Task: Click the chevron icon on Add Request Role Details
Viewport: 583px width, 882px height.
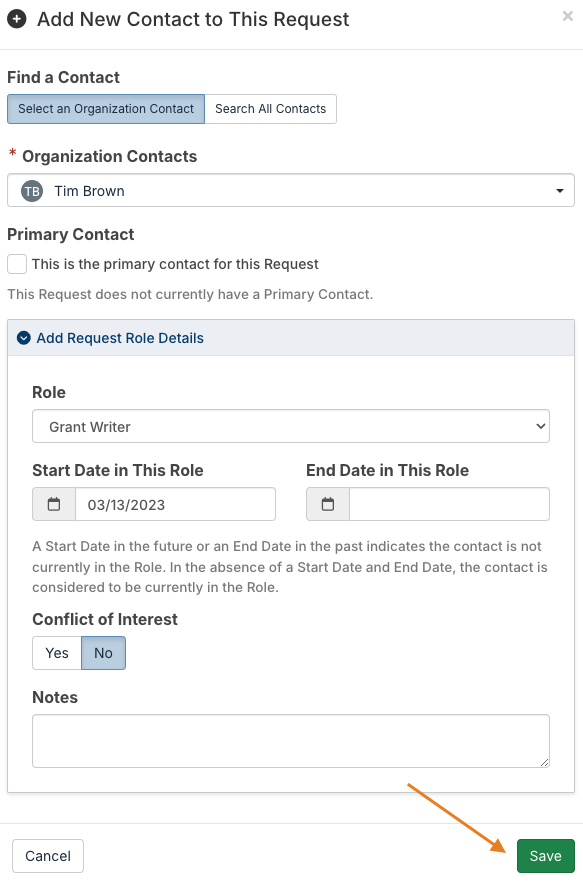Action: click(x=24, y=338)
